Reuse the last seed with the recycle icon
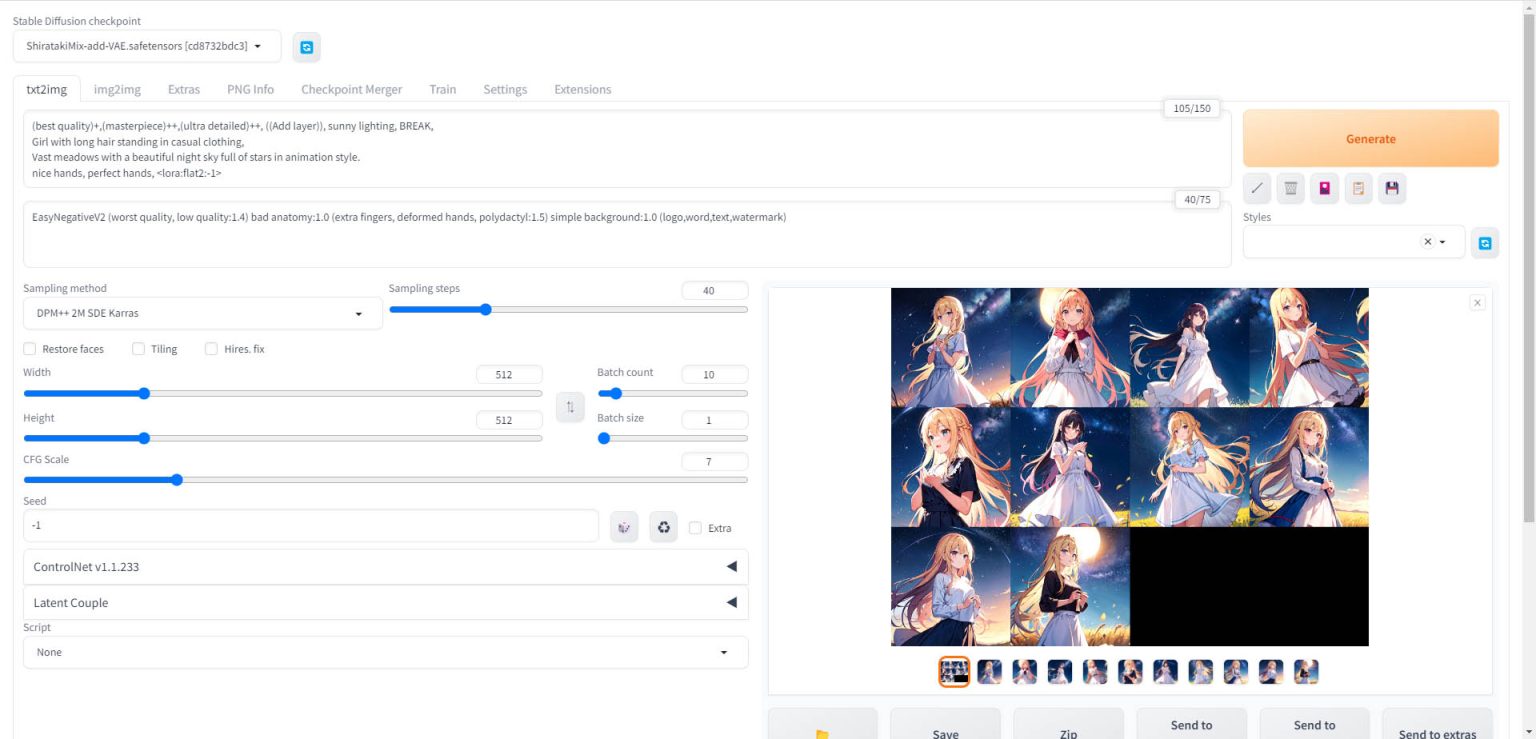Screen dimensions: 1536x739 tap(663, 527)
